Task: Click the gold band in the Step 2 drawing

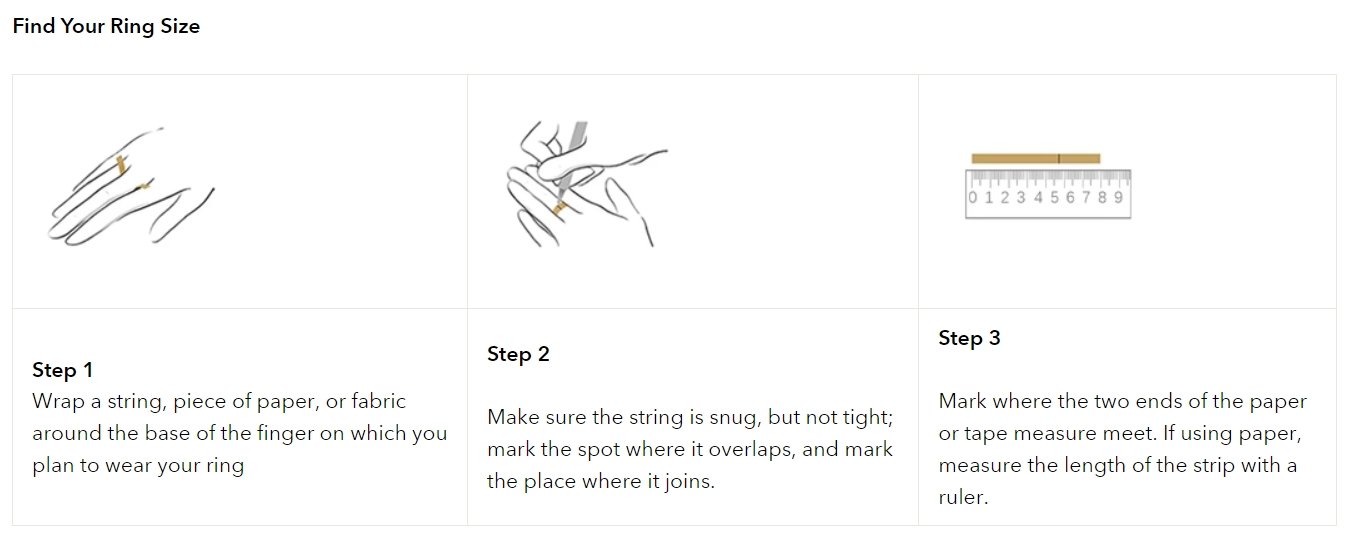Action: point(560,208)
